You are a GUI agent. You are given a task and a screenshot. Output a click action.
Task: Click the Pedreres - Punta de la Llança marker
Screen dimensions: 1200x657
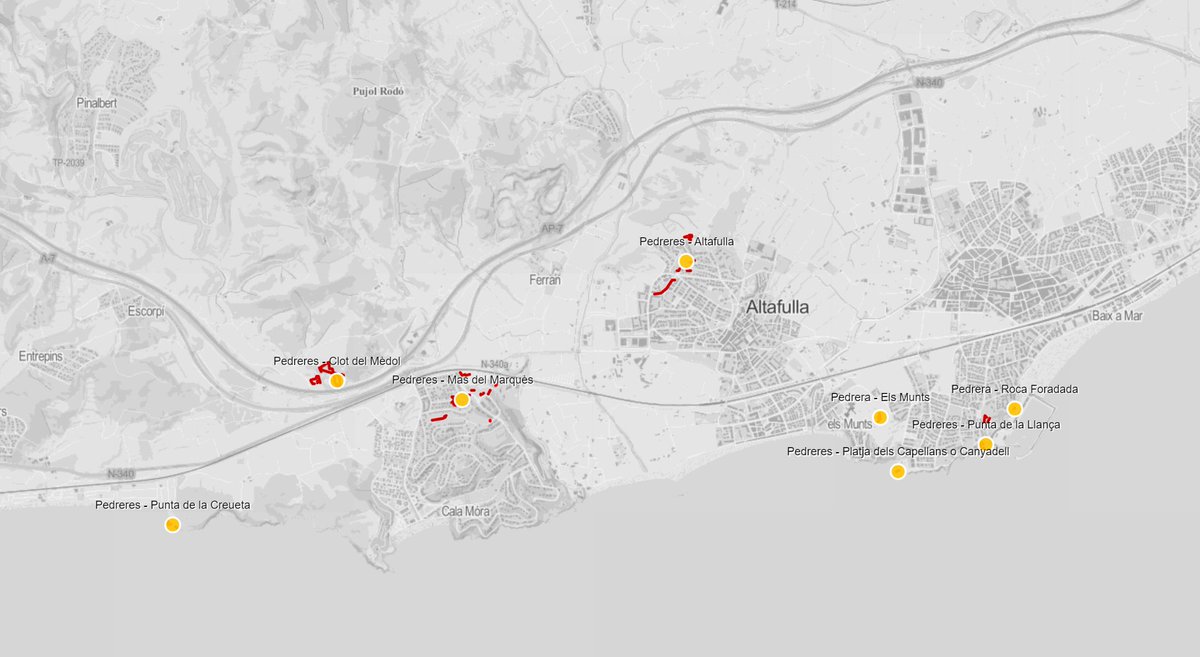(x=985, y=444)
